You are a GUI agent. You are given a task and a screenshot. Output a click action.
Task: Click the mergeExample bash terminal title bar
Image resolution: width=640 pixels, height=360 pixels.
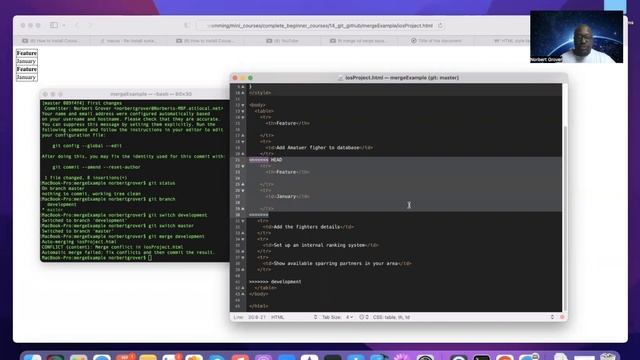coord(136,94)
